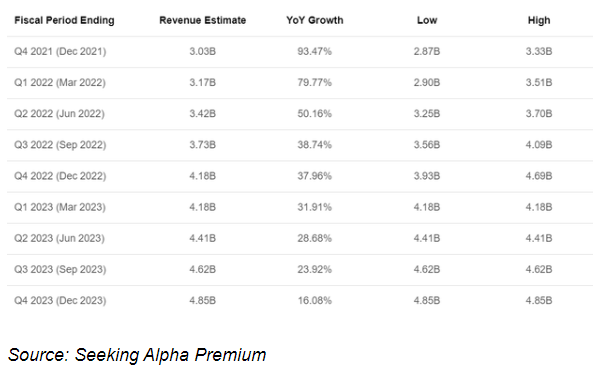Image resolution: width=593 pixels, height=371 pixels.
Task: Select the Q4 2021 (Dec 2021) row label
Action: tap(60, 51)
